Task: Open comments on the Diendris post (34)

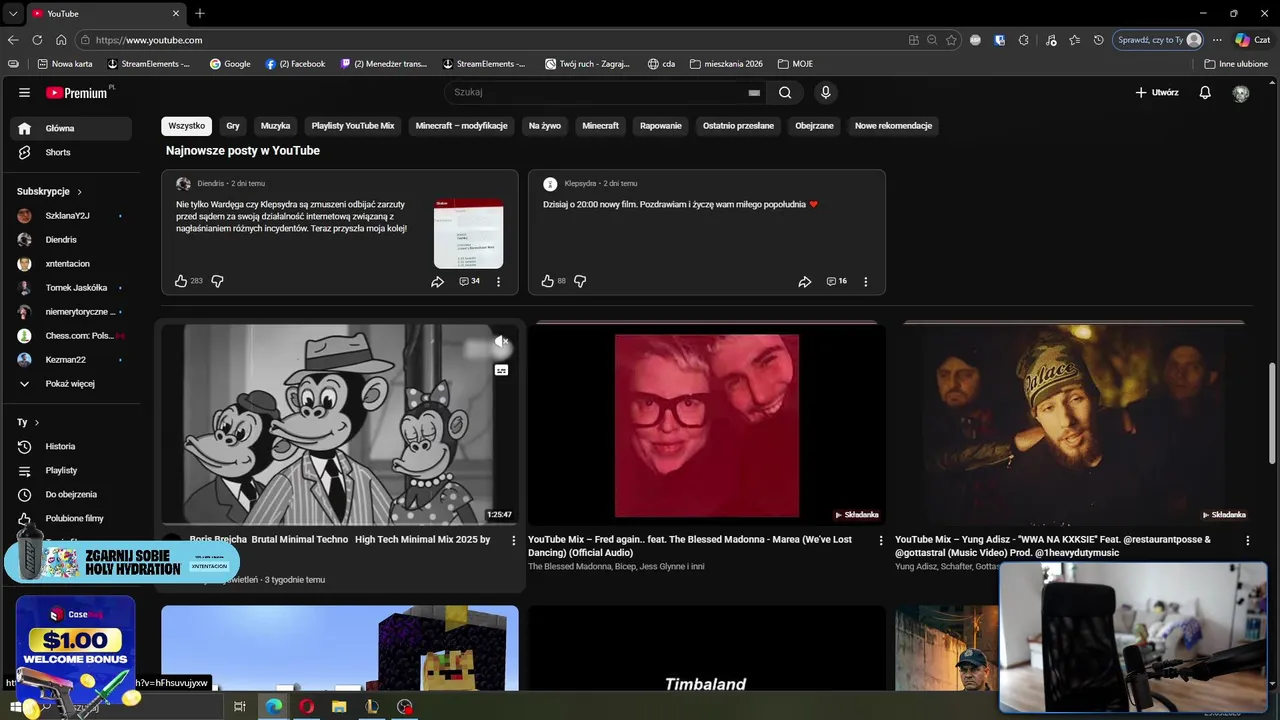Action: click(x=470, y=281)
